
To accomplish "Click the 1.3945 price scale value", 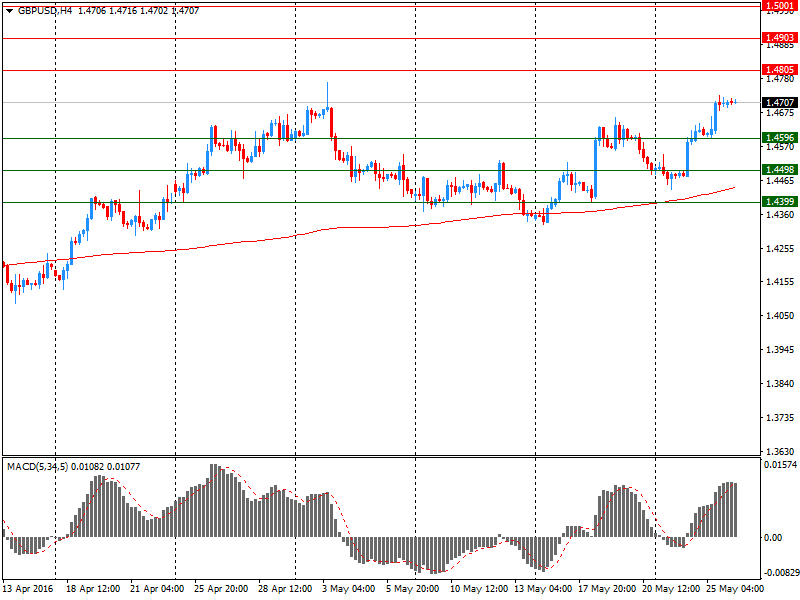I will coord(780,350).
